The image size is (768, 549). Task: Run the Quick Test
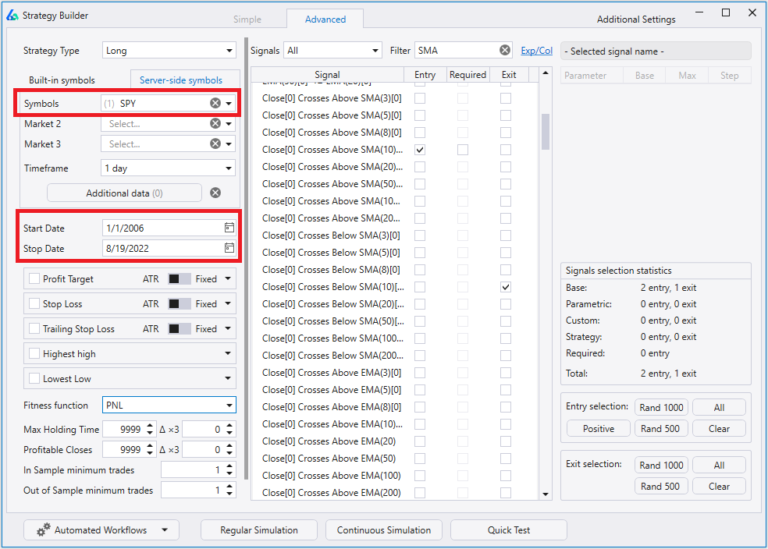pyautogui.click(x=507, y=530)
